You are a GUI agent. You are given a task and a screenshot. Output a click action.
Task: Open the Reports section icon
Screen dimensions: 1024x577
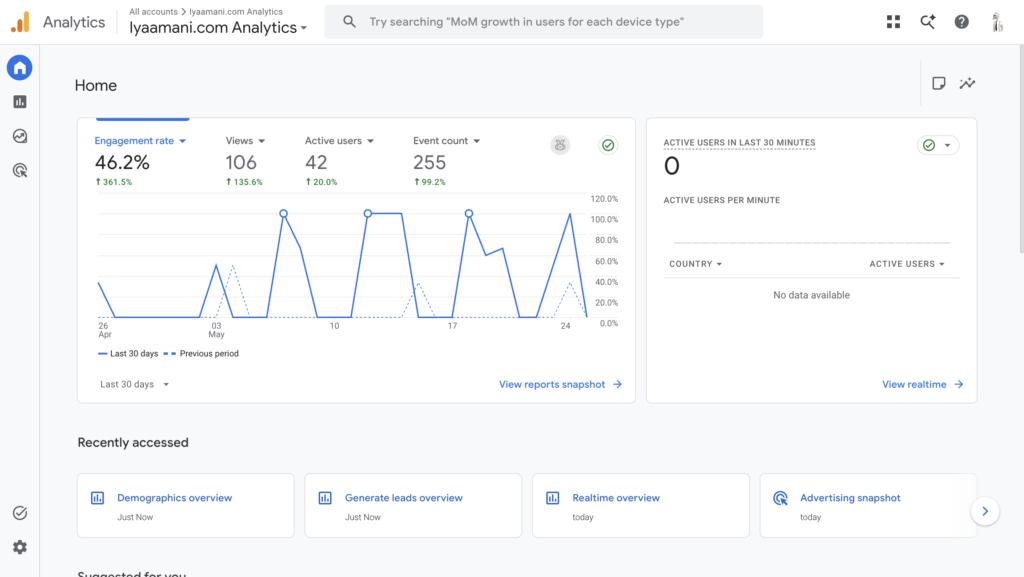[20, 102]
